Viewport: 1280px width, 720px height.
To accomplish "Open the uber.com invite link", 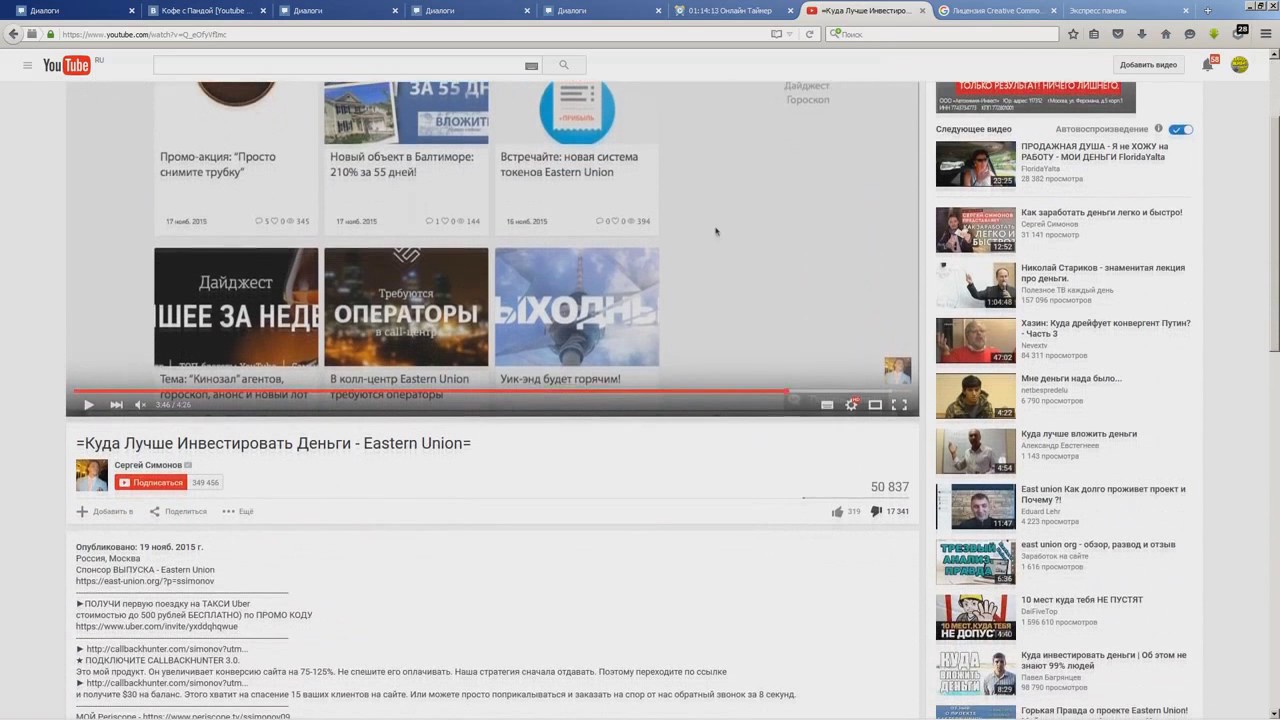I will click(157, 627).
